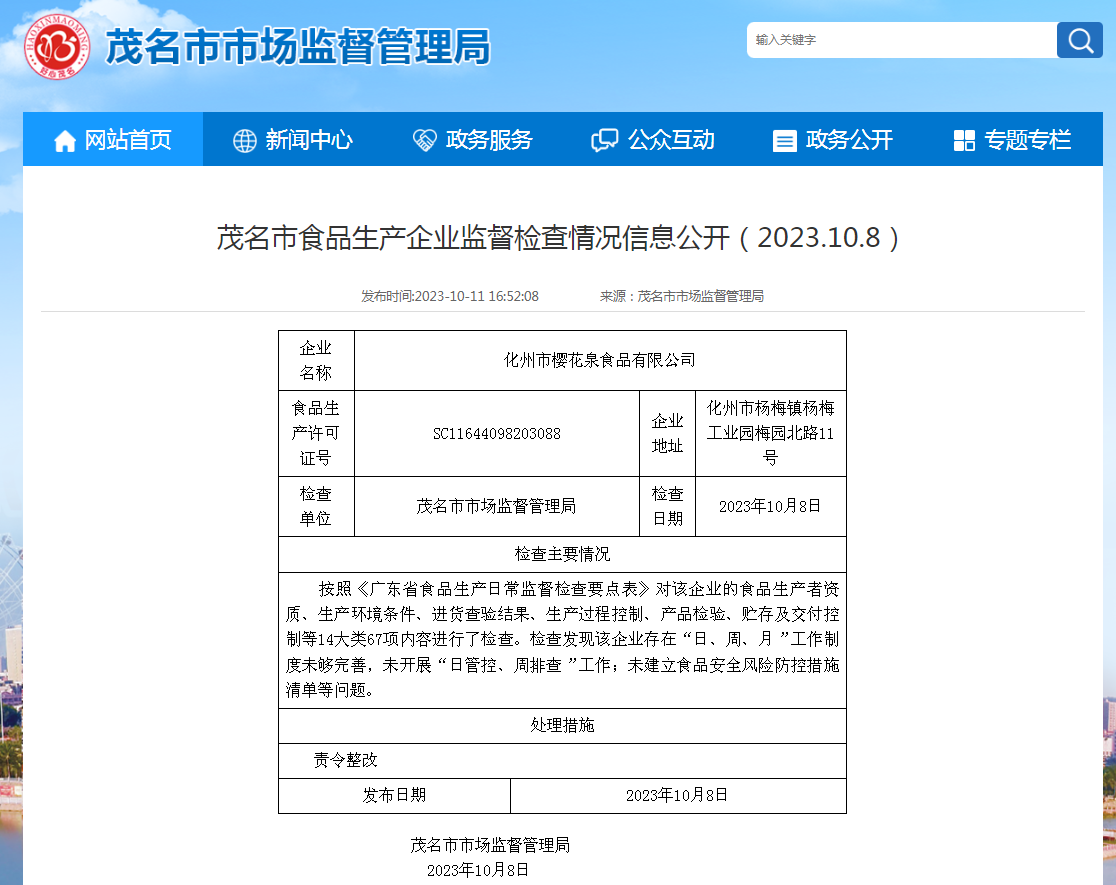Click the grid icon beside 专题专栏
Viewport: 1116px width, 885px height.
pyautogui.click(x=964, y=140)
